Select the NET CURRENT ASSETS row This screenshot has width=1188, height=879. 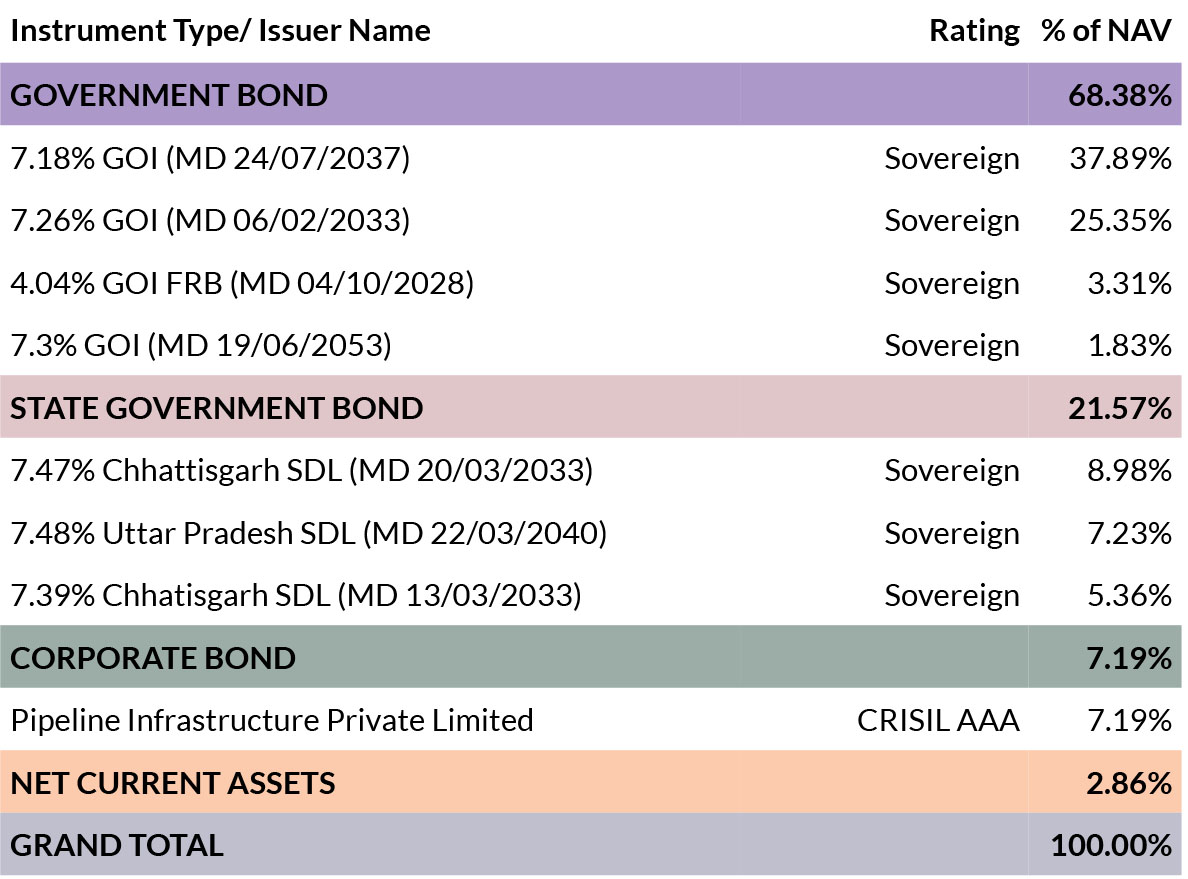coord(591,783)
